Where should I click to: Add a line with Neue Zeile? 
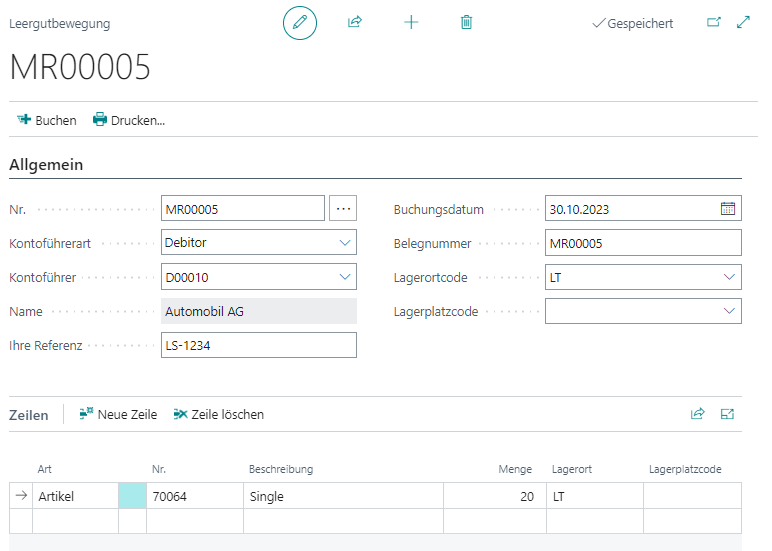118,414
